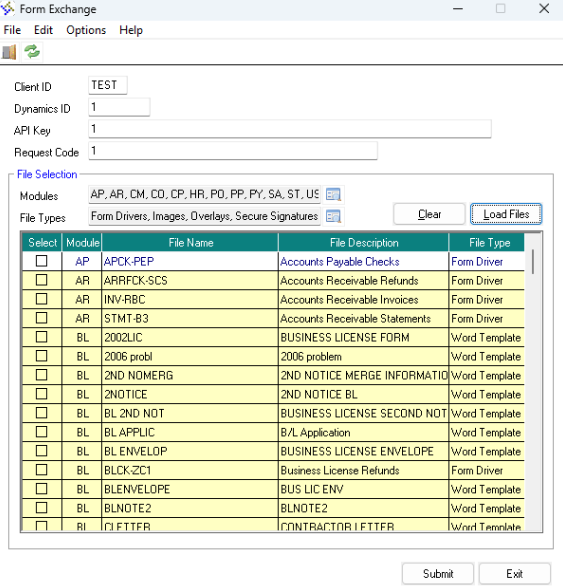Open the Edit menu
This screenshot has width=563, height=588.
[43, 30]
